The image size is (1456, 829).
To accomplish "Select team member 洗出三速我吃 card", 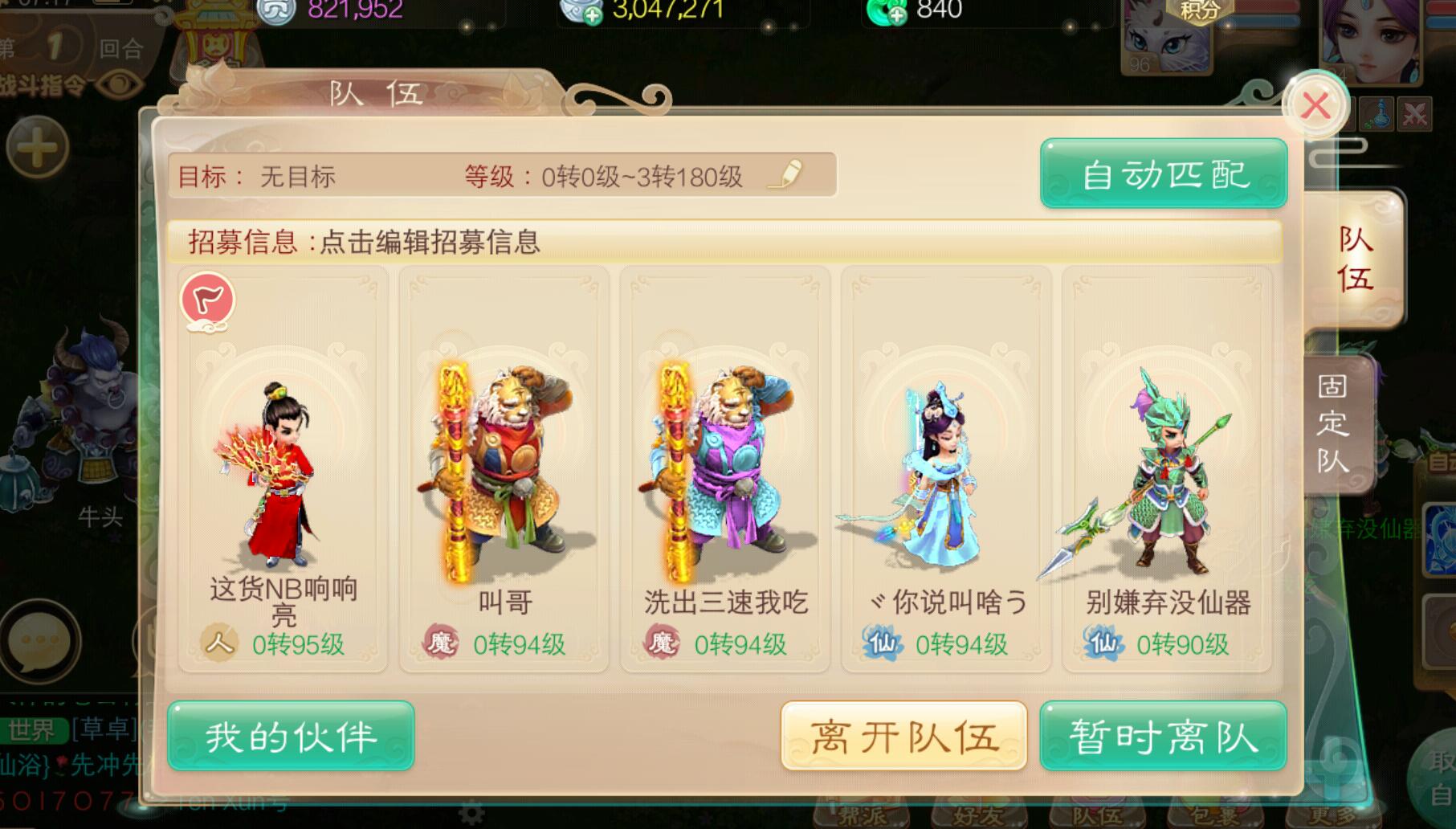I will tap(725, 469).
